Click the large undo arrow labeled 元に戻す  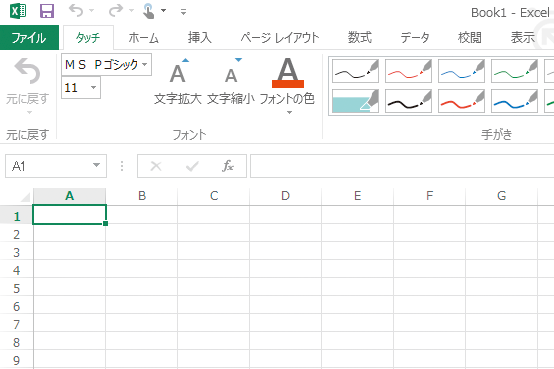[28, 81]
